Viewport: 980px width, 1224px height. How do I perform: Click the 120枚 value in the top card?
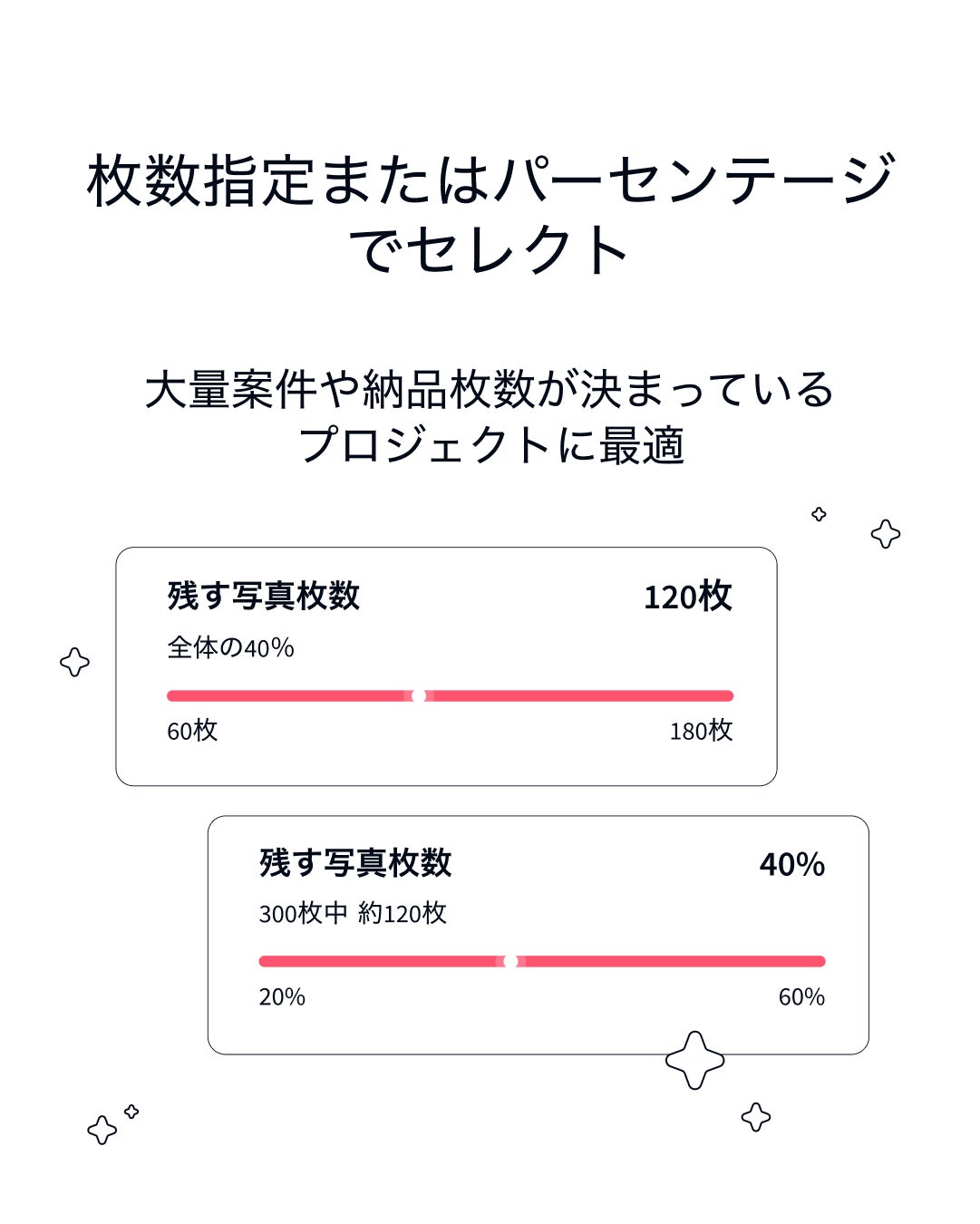click(687, 597)
